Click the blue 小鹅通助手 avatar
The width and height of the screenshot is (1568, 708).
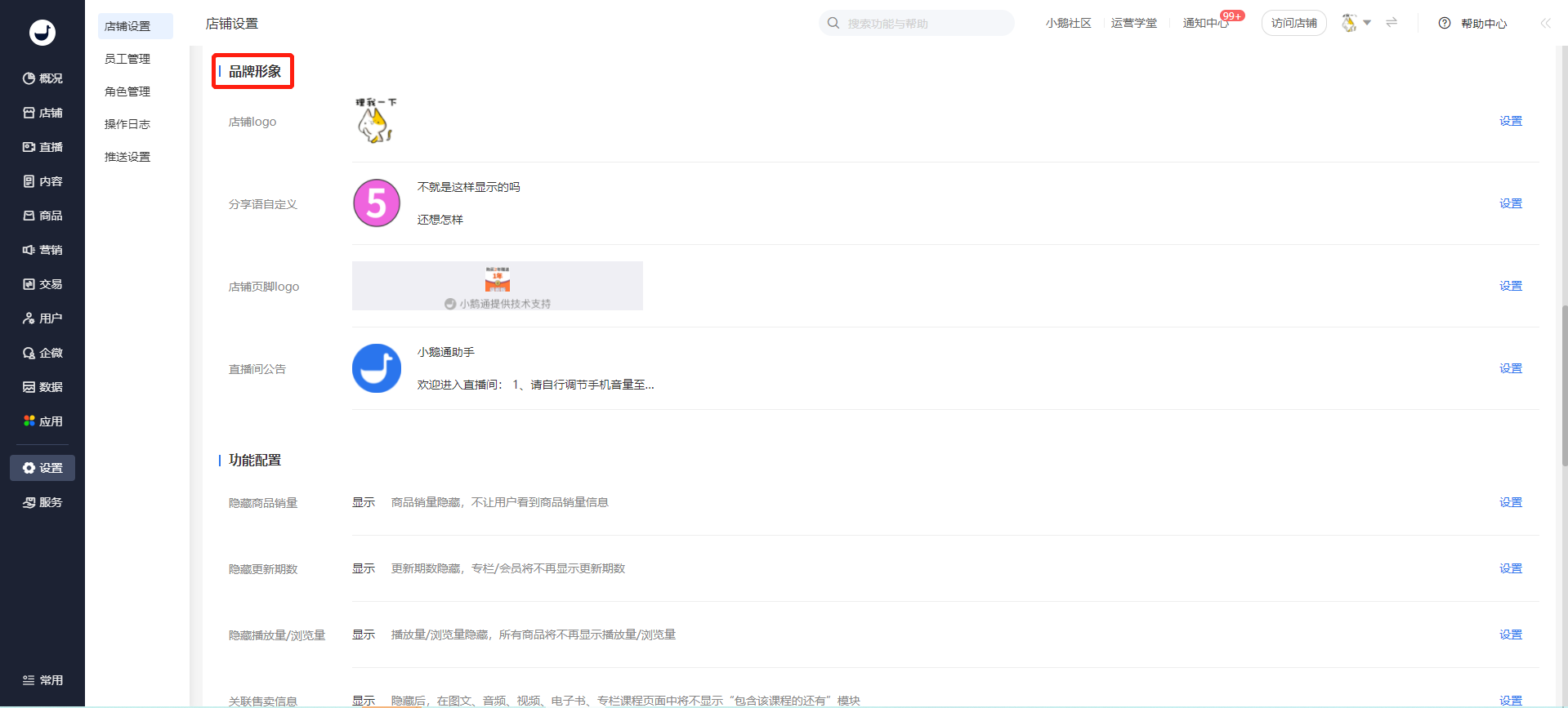coord(377,368)
